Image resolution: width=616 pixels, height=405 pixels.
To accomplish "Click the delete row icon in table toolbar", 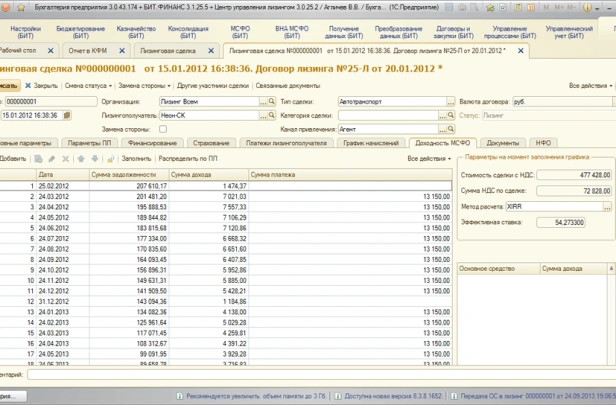I will click(x=67, y=159).
